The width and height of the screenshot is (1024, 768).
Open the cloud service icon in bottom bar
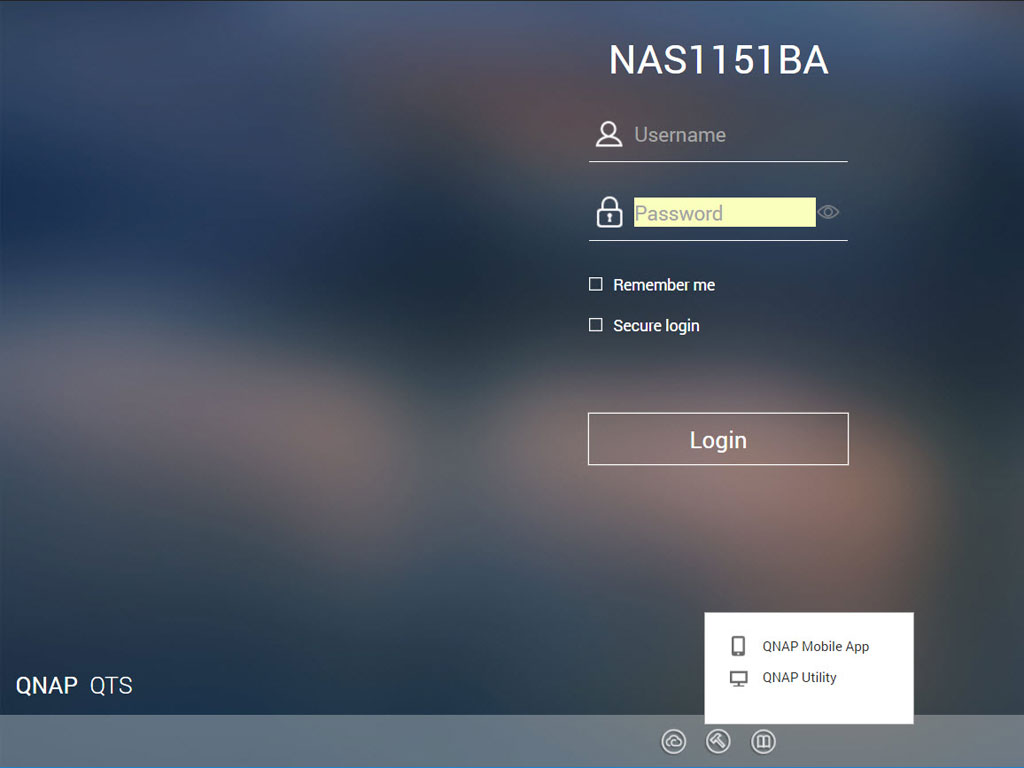point(673,741)
